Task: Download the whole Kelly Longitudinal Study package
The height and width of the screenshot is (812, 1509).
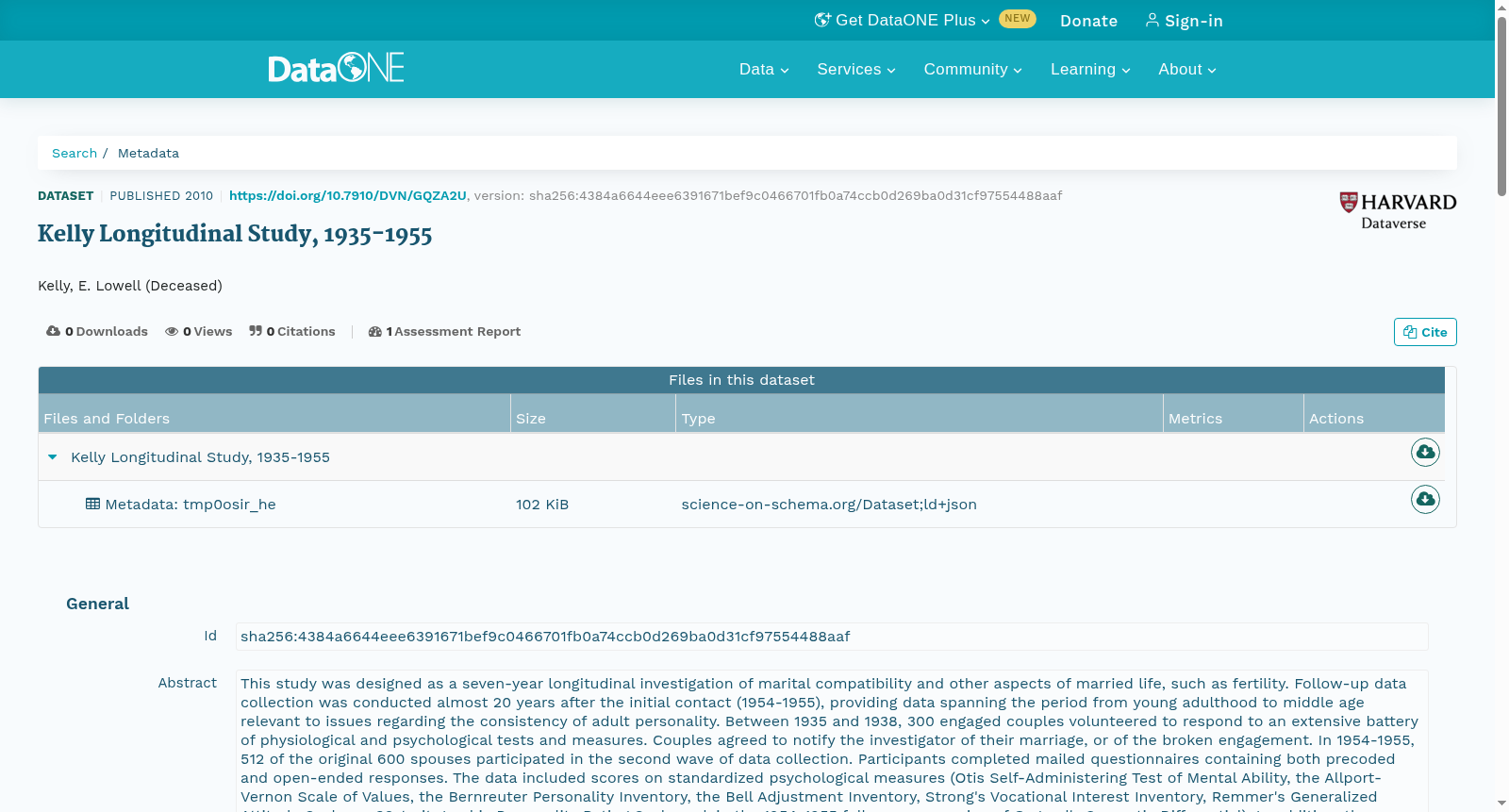Action: [x=1425, y=453]
